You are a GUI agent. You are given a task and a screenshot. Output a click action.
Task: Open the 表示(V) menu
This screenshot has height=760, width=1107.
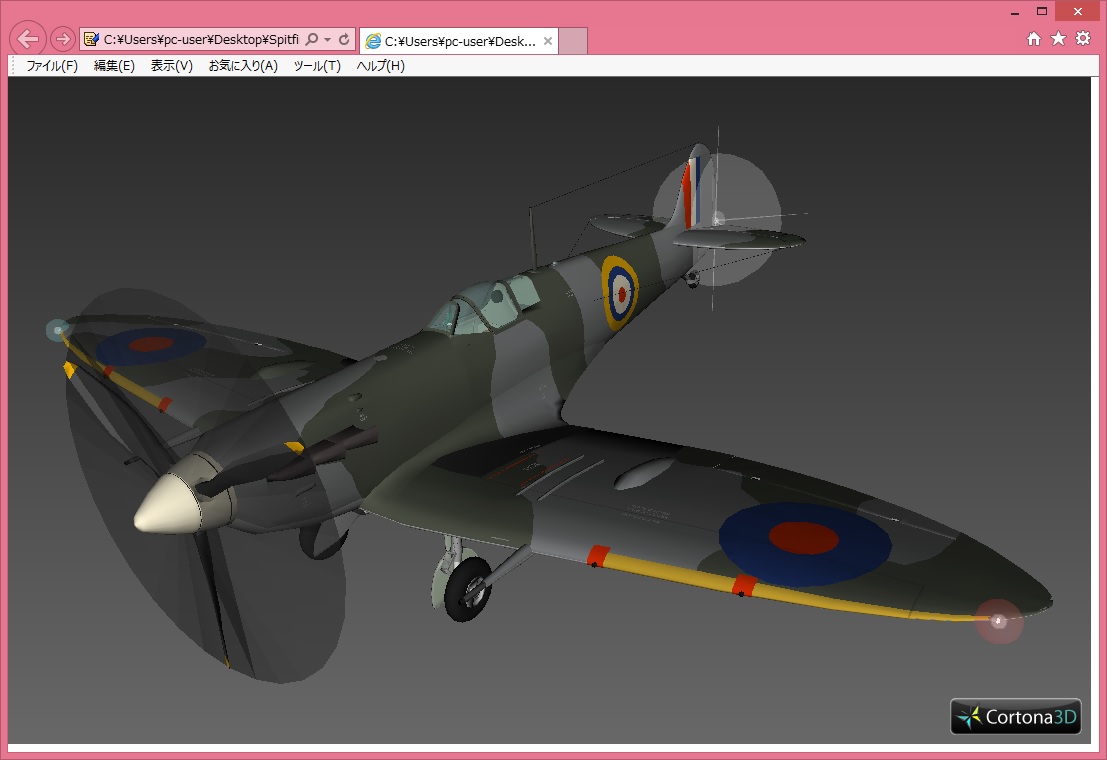tap(171, 66)
